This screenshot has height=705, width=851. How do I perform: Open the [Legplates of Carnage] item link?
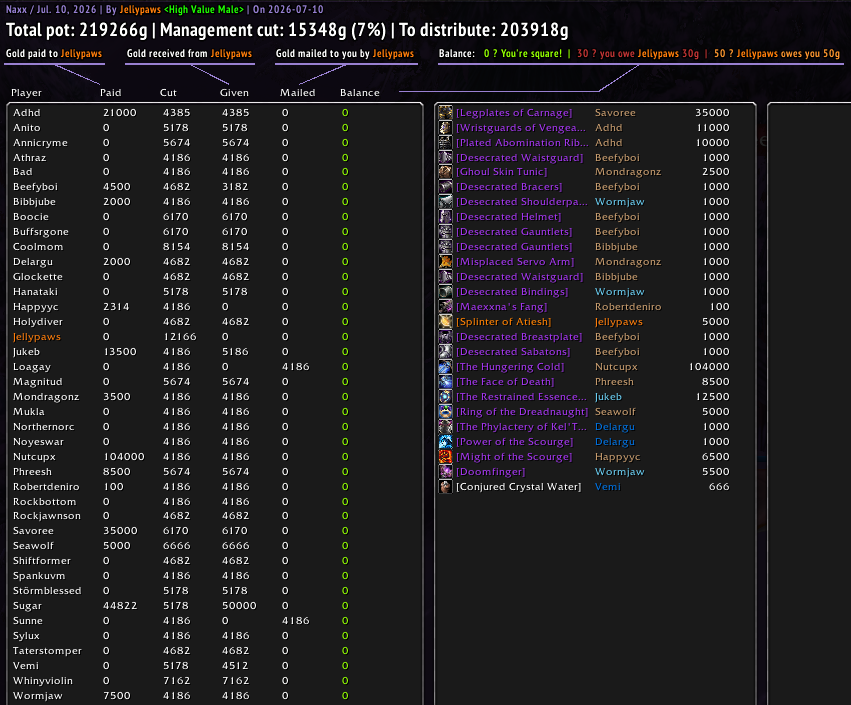(x=514, y=112)
